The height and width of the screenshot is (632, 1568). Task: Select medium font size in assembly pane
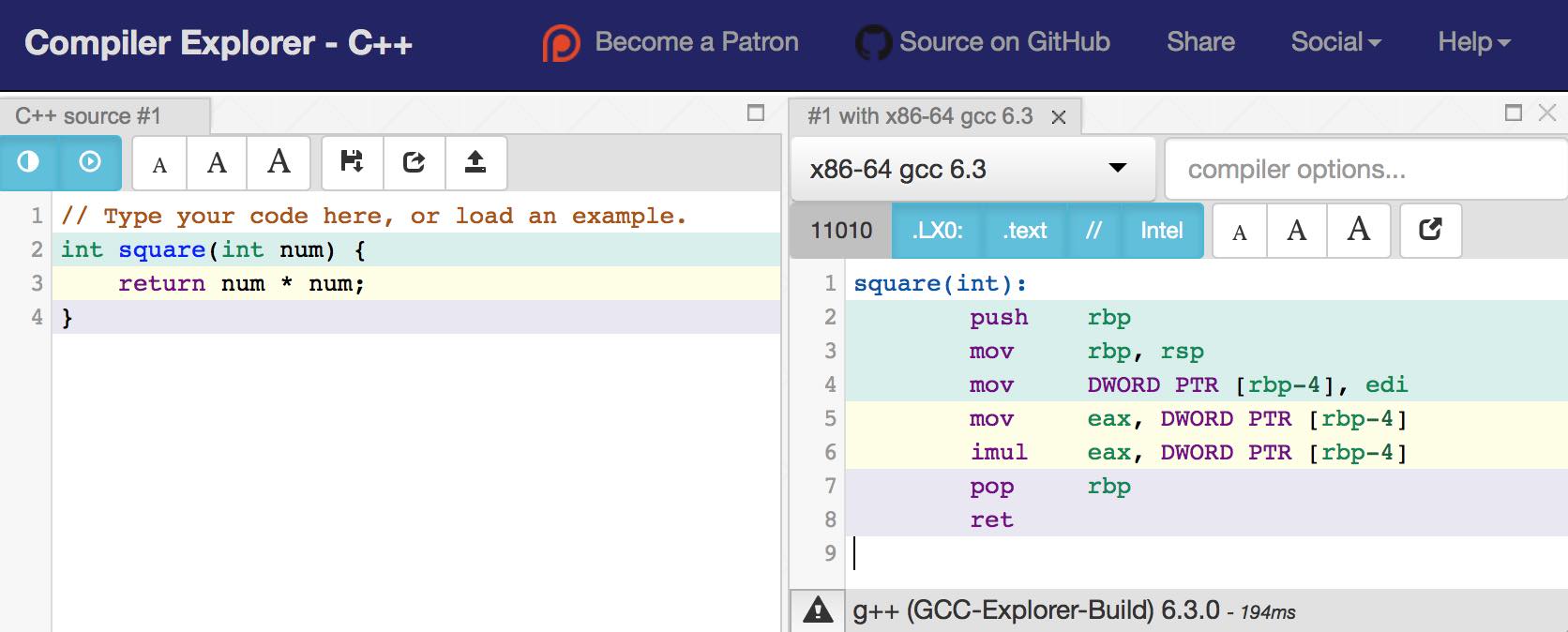1297,232
